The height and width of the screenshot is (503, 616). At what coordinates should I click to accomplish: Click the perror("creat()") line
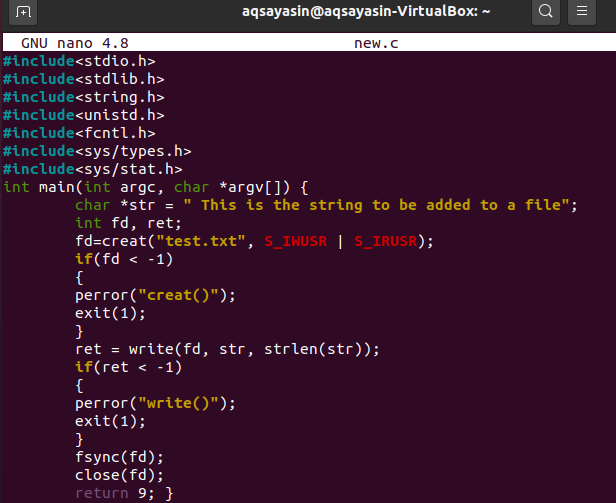pos(156,296)
